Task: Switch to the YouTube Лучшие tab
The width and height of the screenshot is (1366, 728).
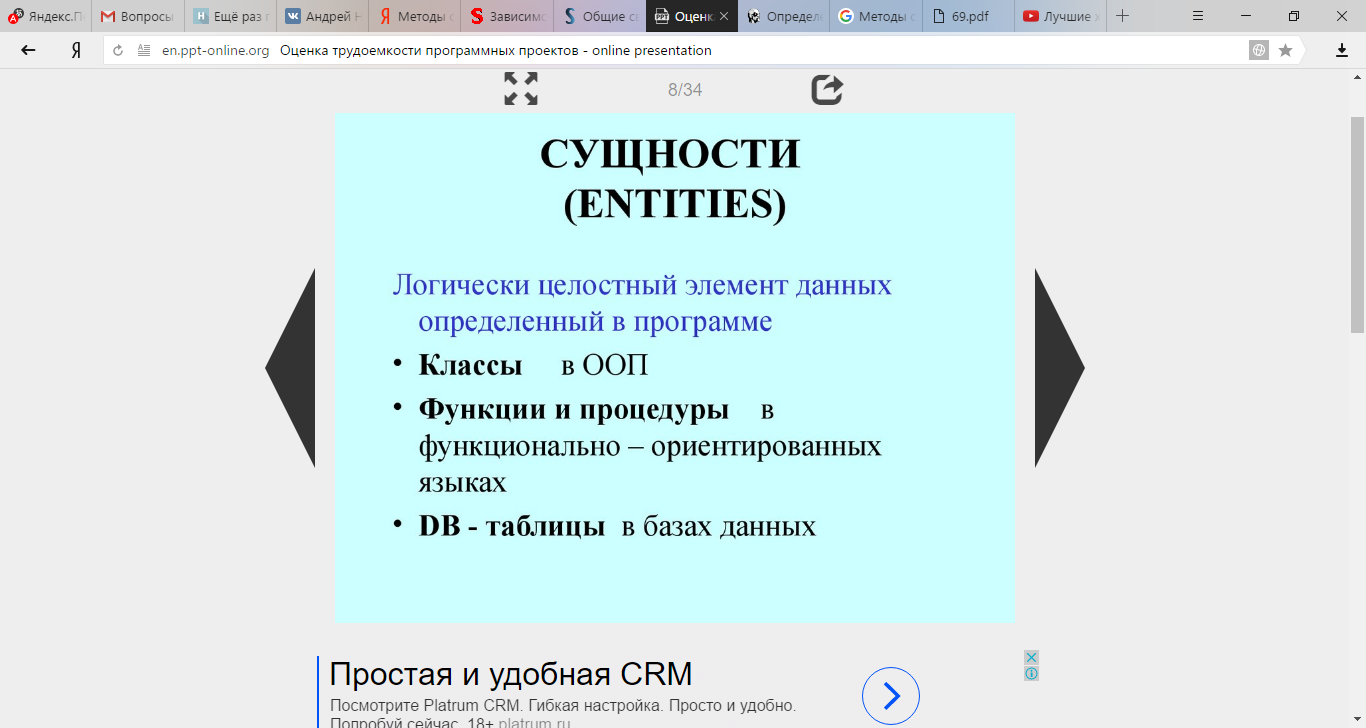Action: point(1060,16)
